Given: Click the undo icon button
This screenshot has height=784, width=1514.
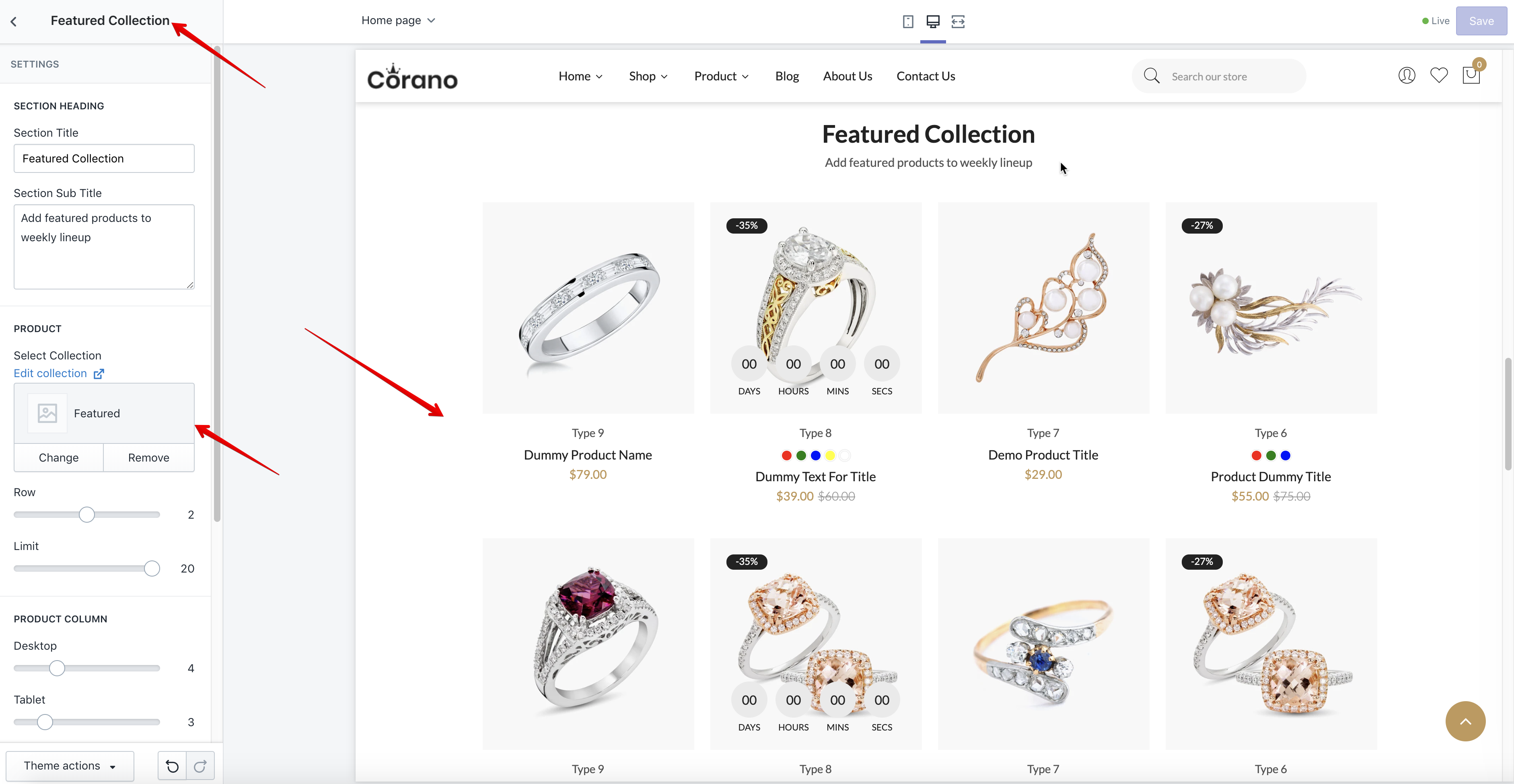Looking at the screenshot, I should [x=172, y=766].
